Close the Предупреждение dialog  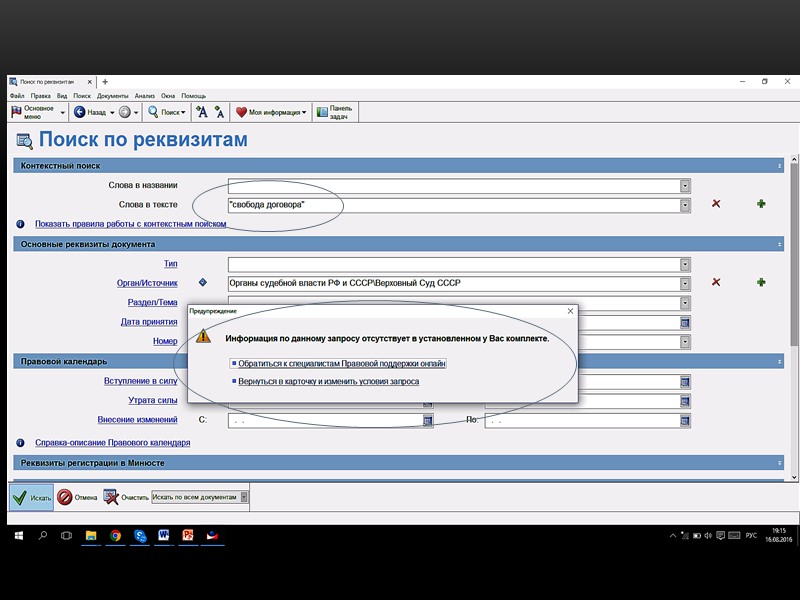(570, 311)
